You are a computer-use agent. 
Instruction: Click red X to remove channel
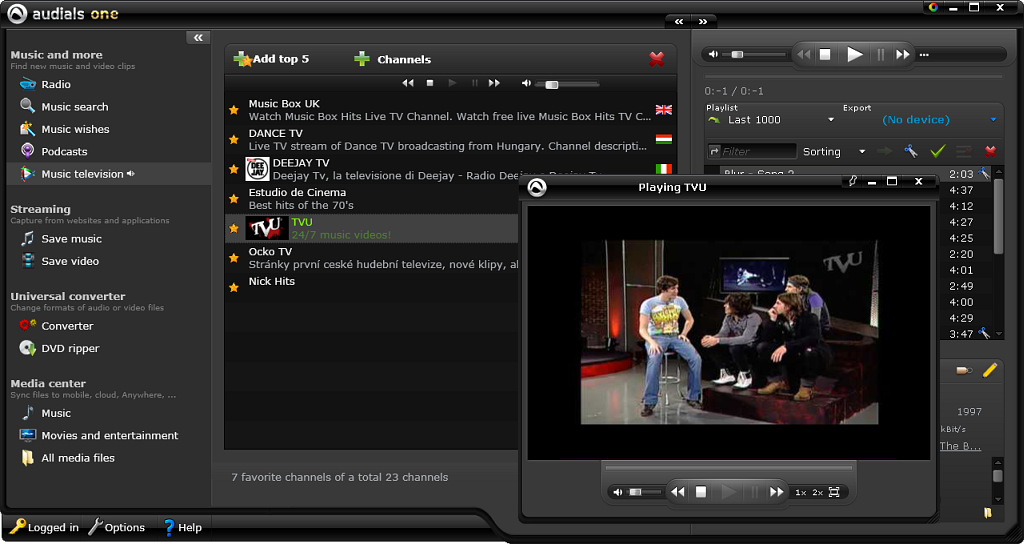click(x=656, y=59)
